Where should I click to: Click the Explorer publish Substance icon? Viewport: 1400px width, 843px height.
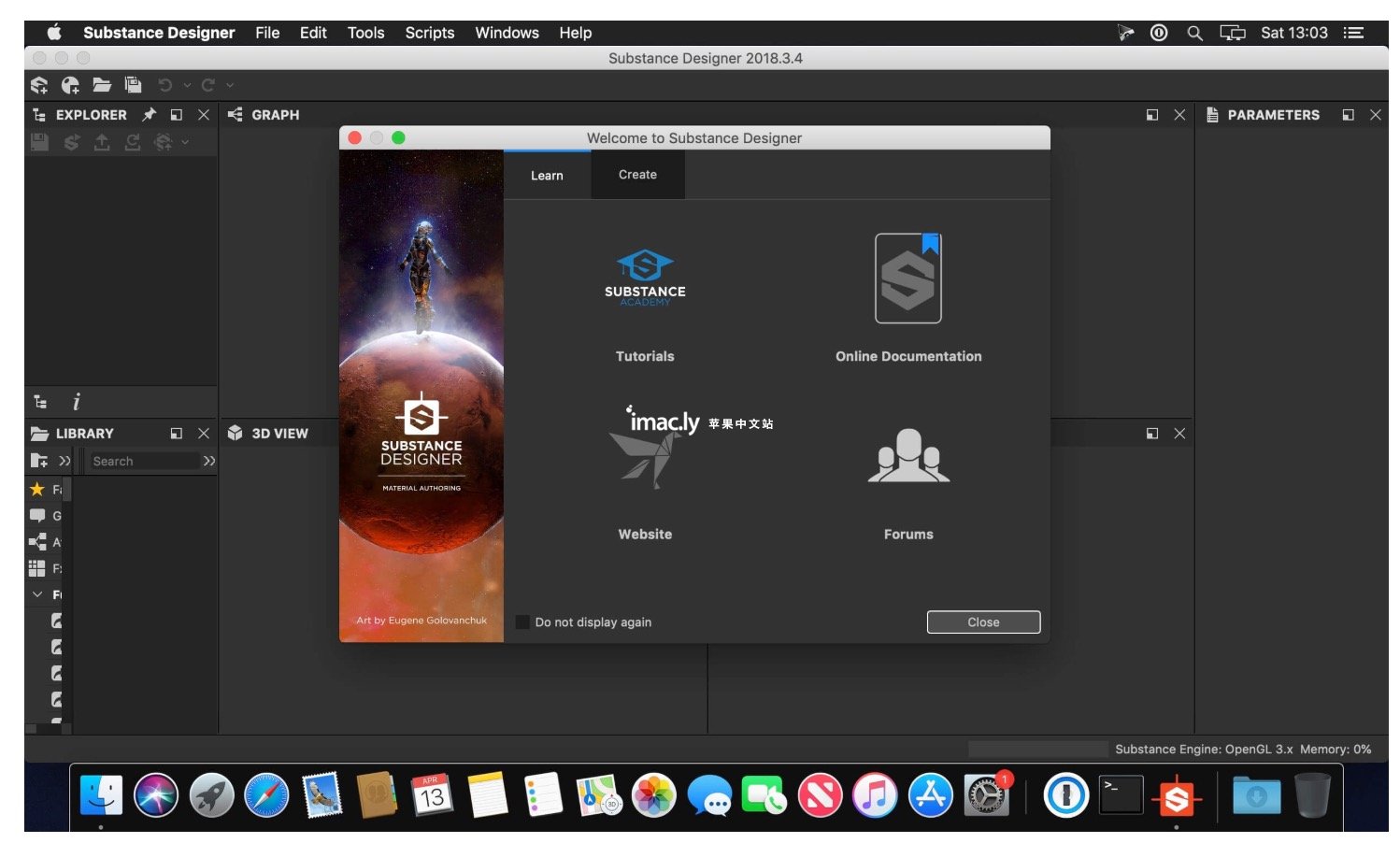tap(71, 142)
